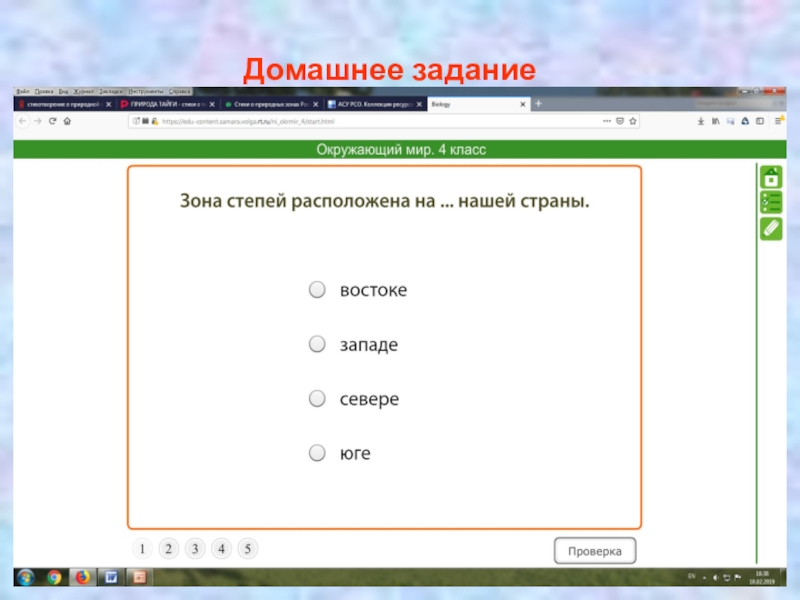
Task: Switch to the Biology tab
Action: [478, 104]
